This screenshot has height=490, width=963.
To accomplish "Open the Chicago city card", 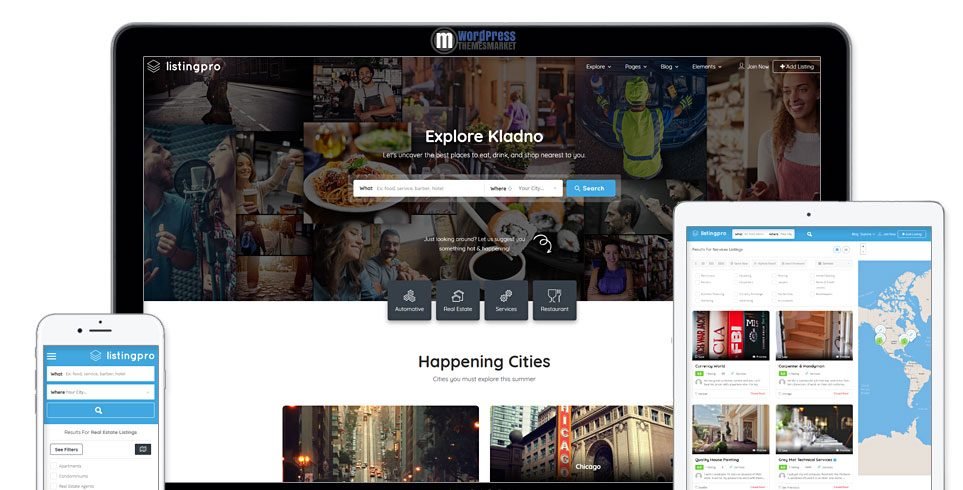I will pos(581,443).
